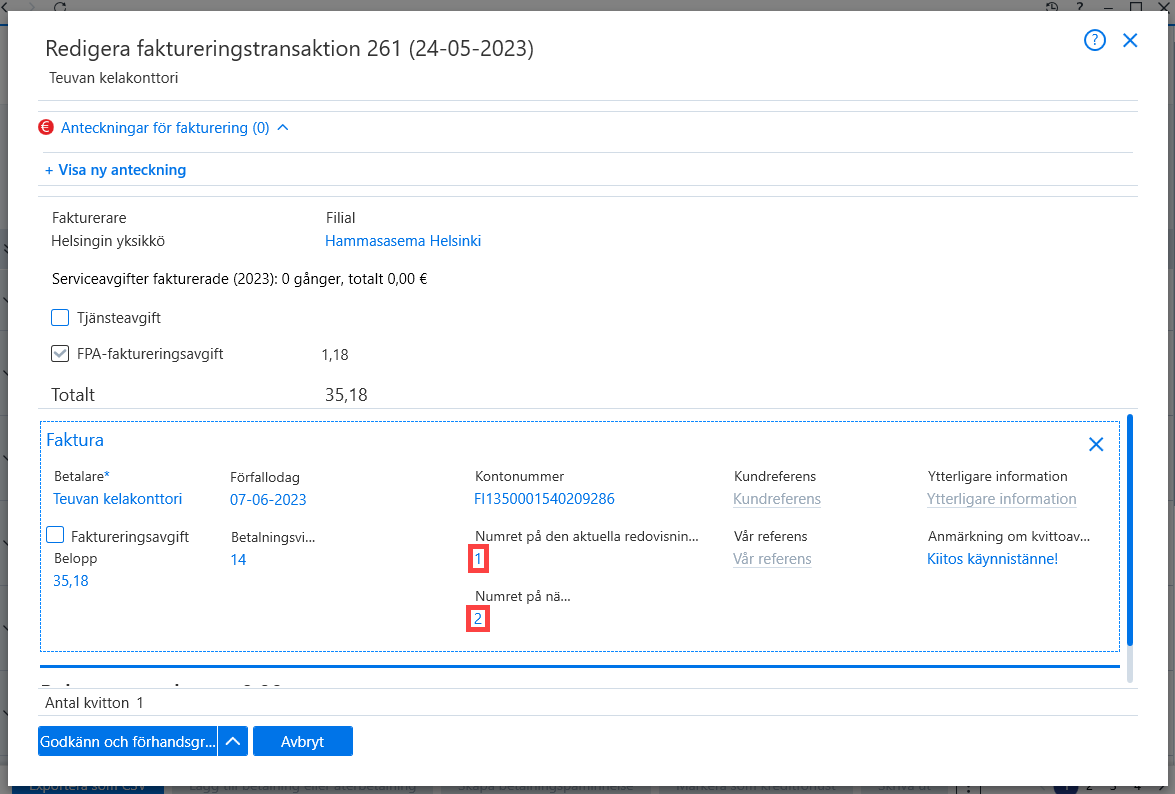This screenshot has height=794, width=1175.
Task: Close the edit transaction dialog
Action: tap(1130, 40)
